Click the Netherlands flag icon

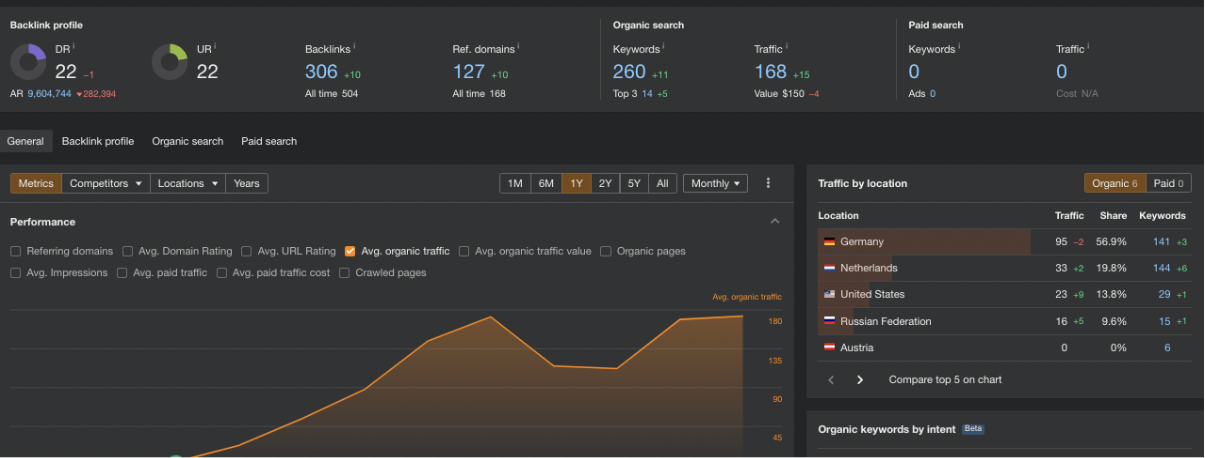pos(829,268)
